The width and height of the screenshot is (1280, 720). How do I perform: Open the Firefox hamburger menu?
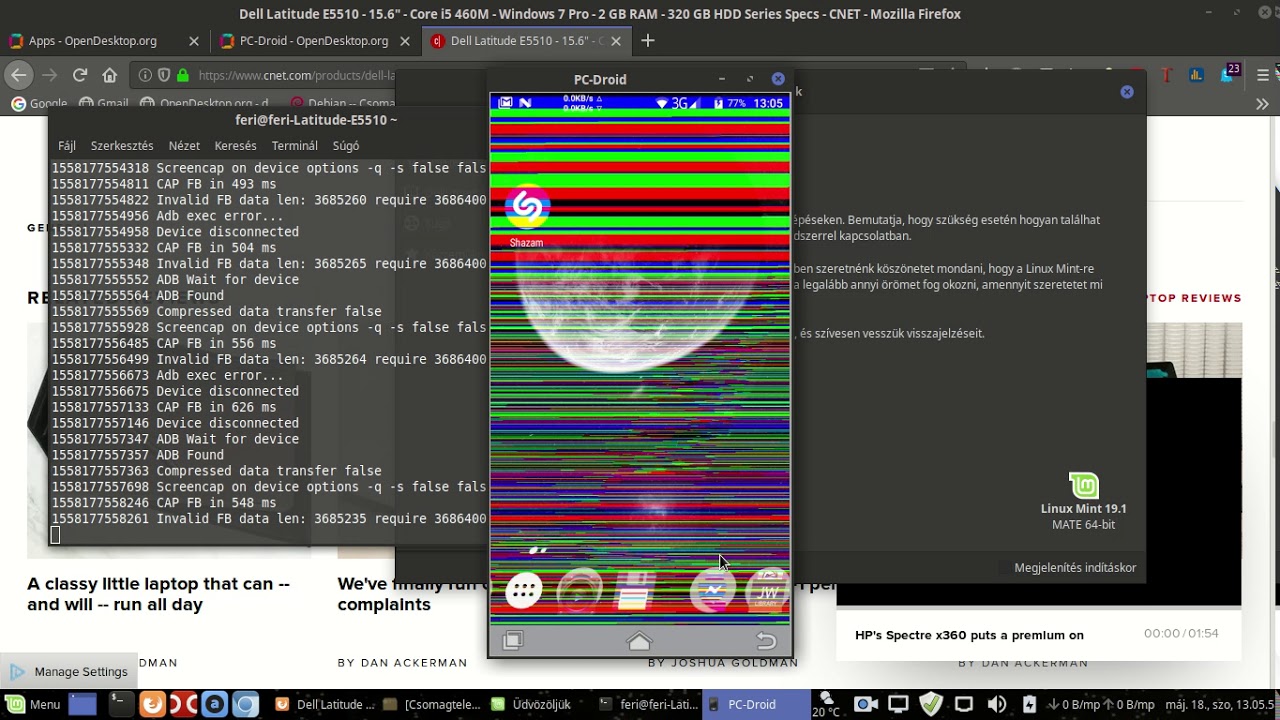click(1263, 75)
